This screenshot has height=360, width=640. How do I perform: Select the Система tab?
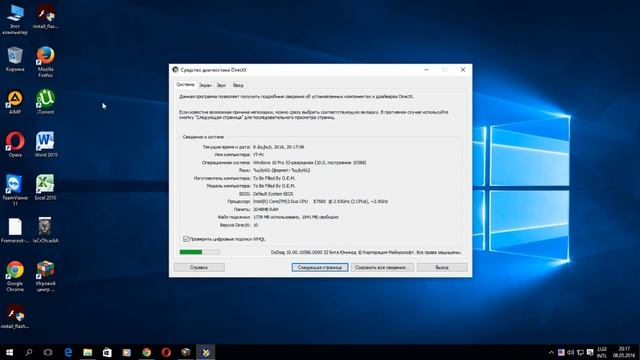(185, 84)
